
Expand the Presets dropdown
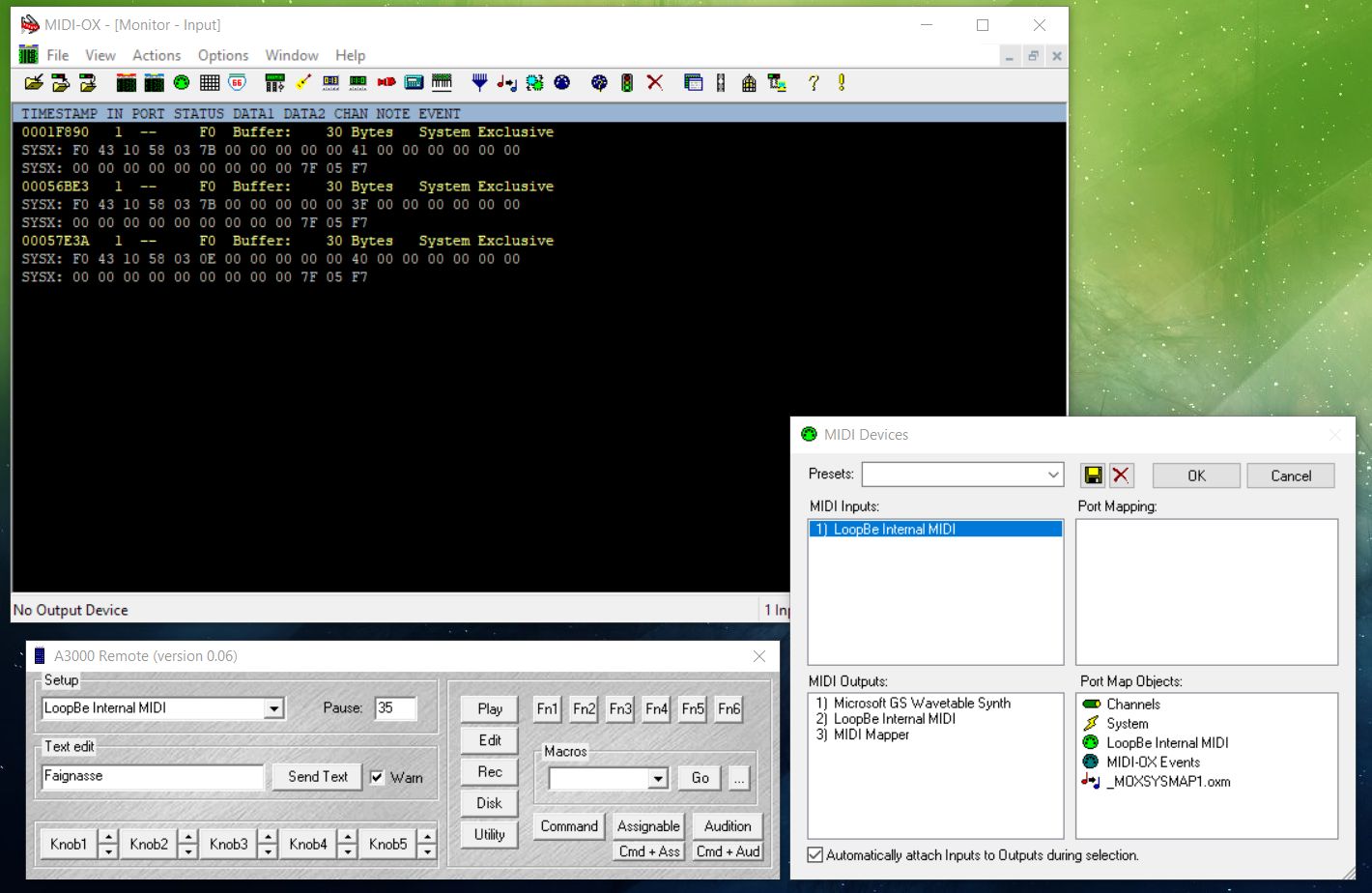(1053, 475)
